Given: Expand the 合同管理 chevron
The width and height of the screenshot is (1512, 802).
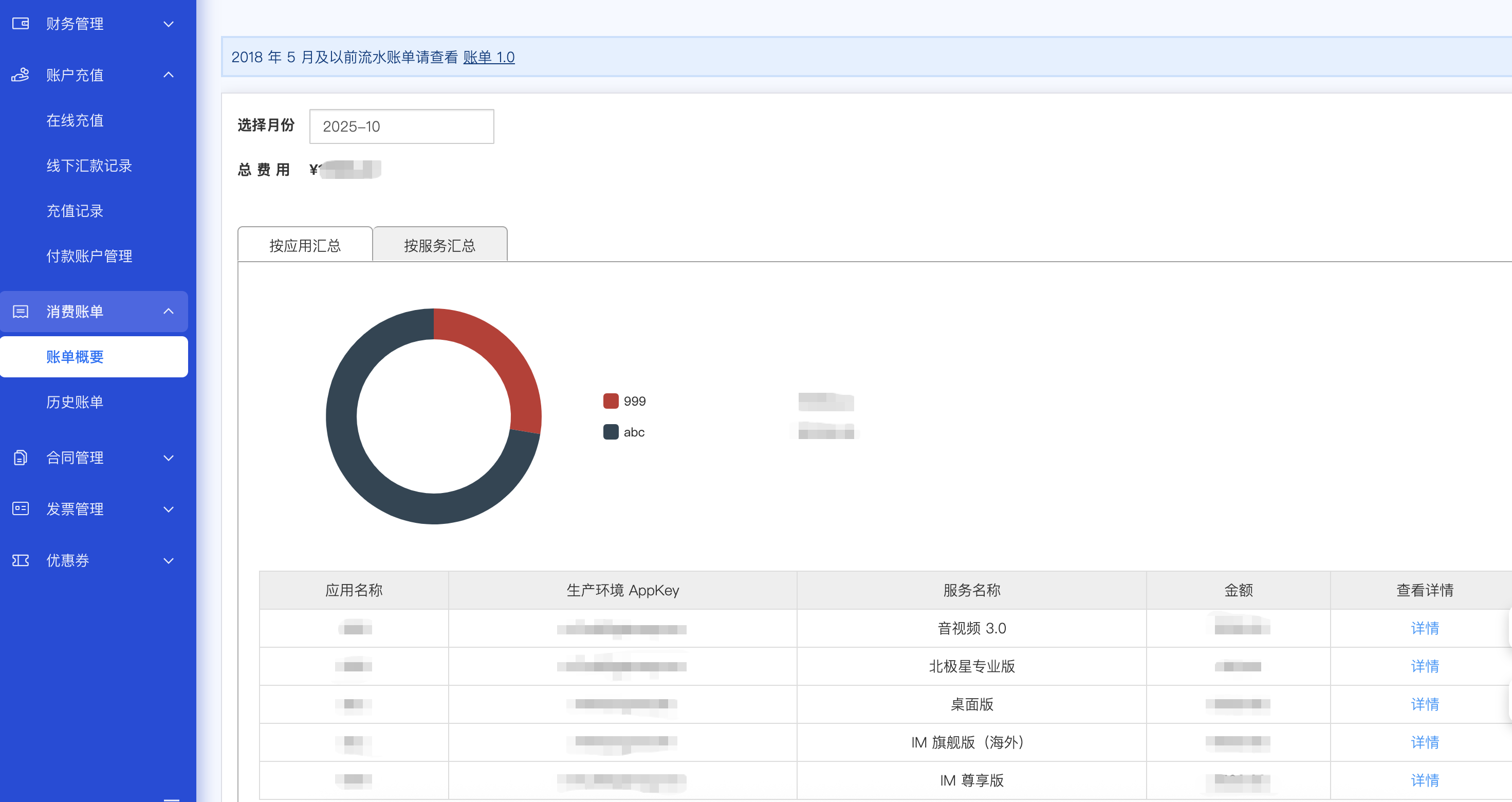Looking at the screenshot, I should (x=169, y=458).
